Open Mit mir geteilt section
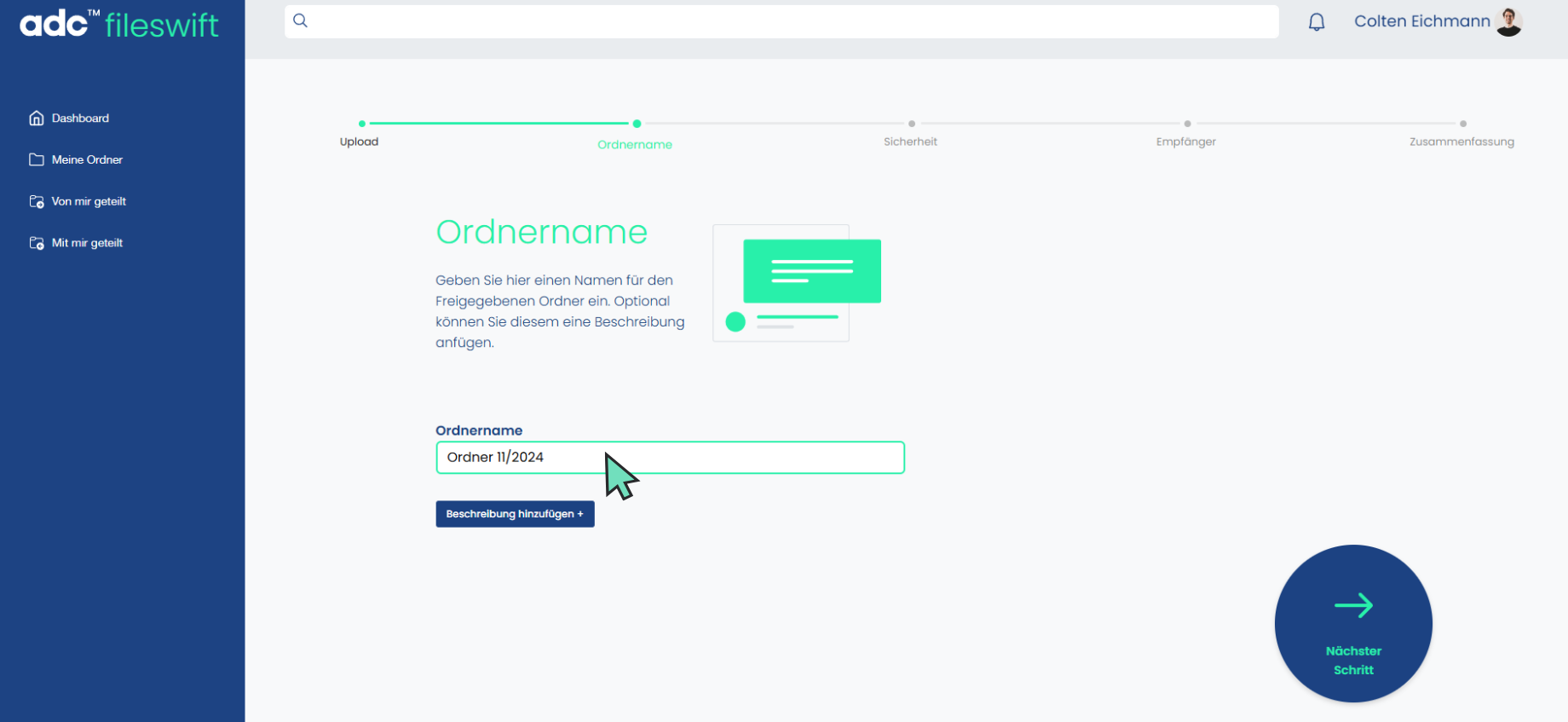Screen dimensions: 1568x722 pos(87,243)
